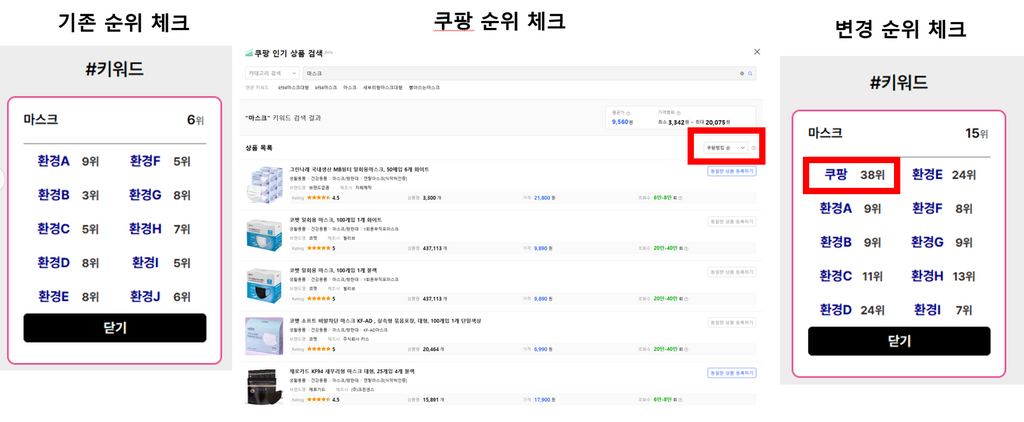Select 환경E 24위 in the 변경 순위 panel
The image size is (1024, 422).
[x=944, y=174]
